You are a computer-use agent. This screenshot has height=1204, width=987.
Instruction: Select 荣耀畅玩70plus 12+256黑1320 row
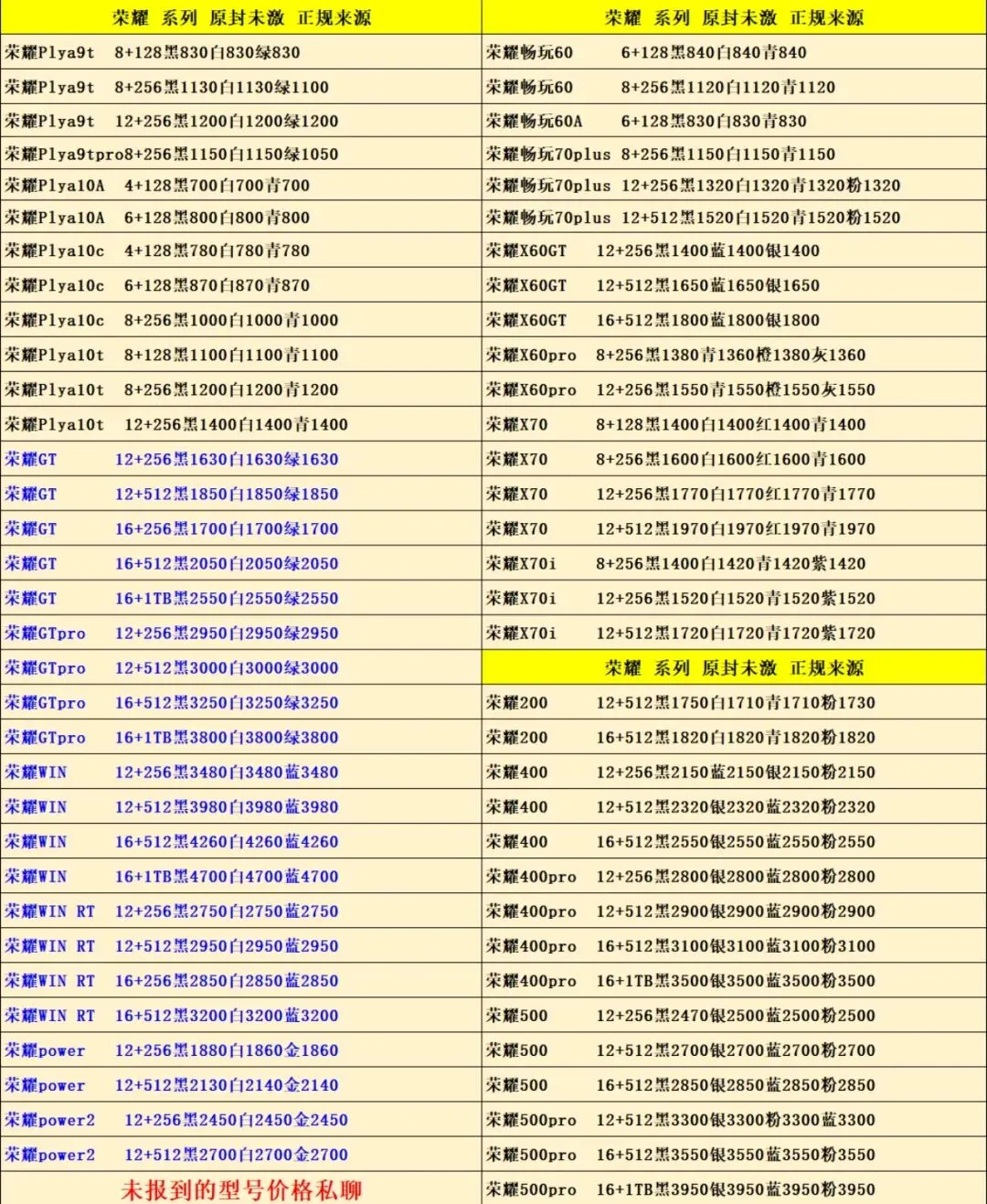tap(734, 186)
